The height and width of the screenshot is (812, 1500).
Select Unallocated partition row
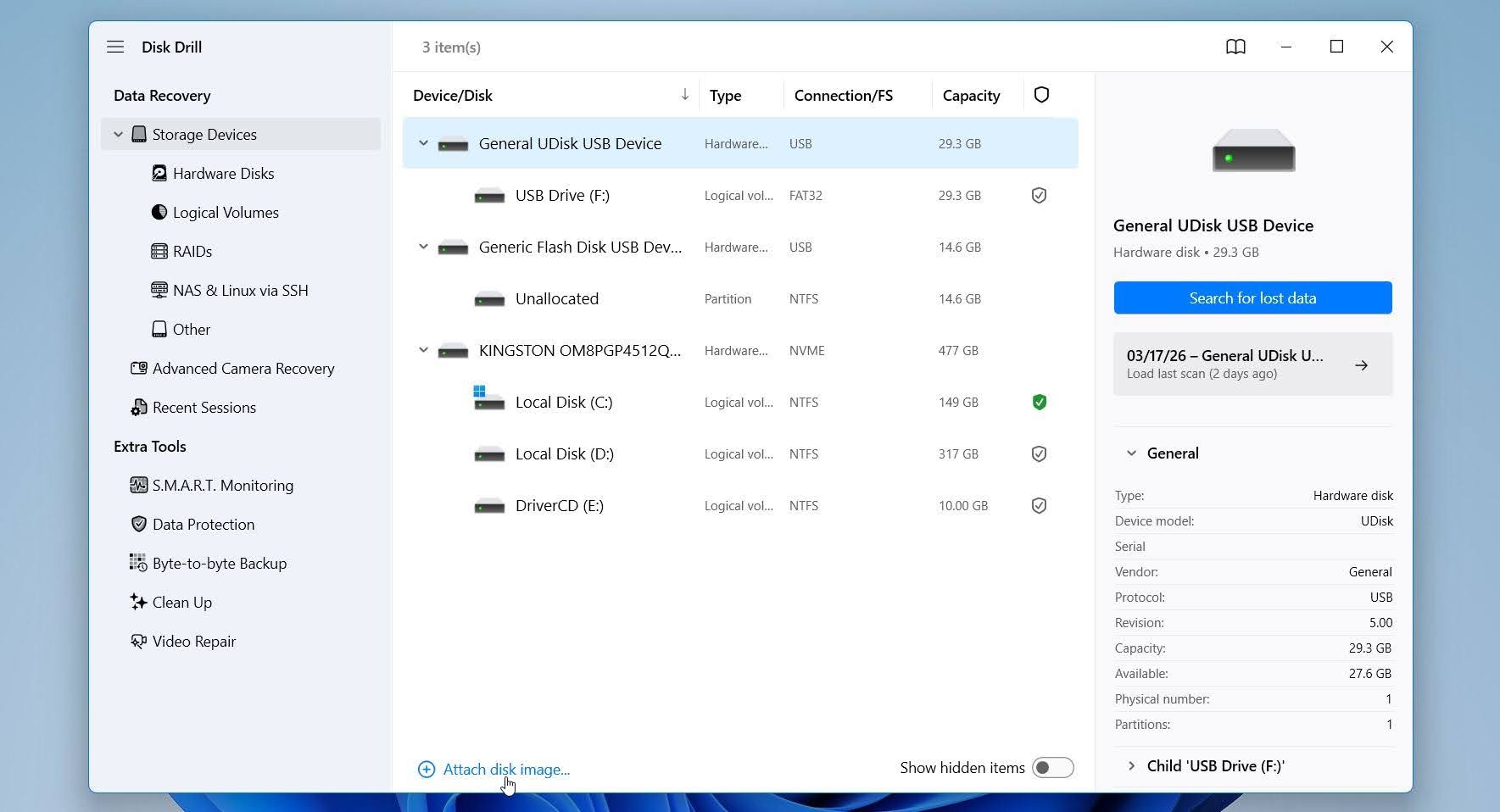pyautogui.click(x=740, y=298)
